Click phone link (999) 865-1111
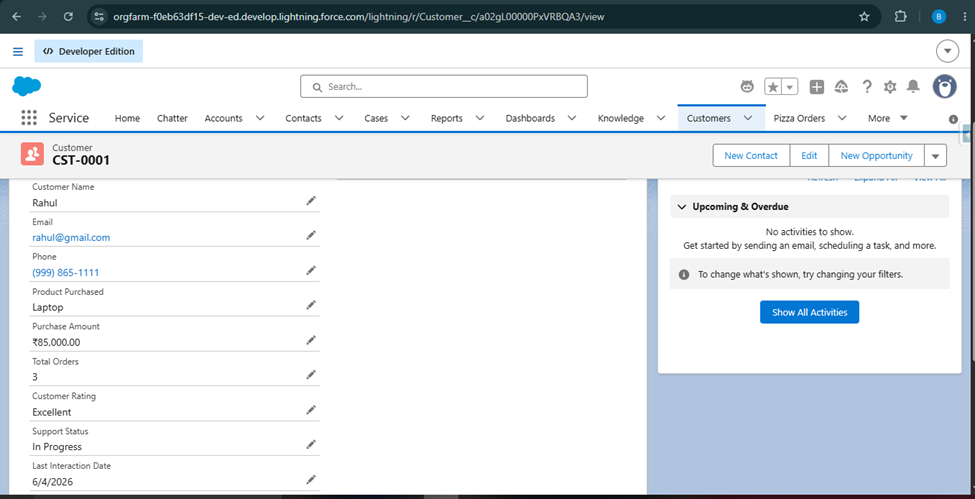The image size is (975, 499). (65, 272)
